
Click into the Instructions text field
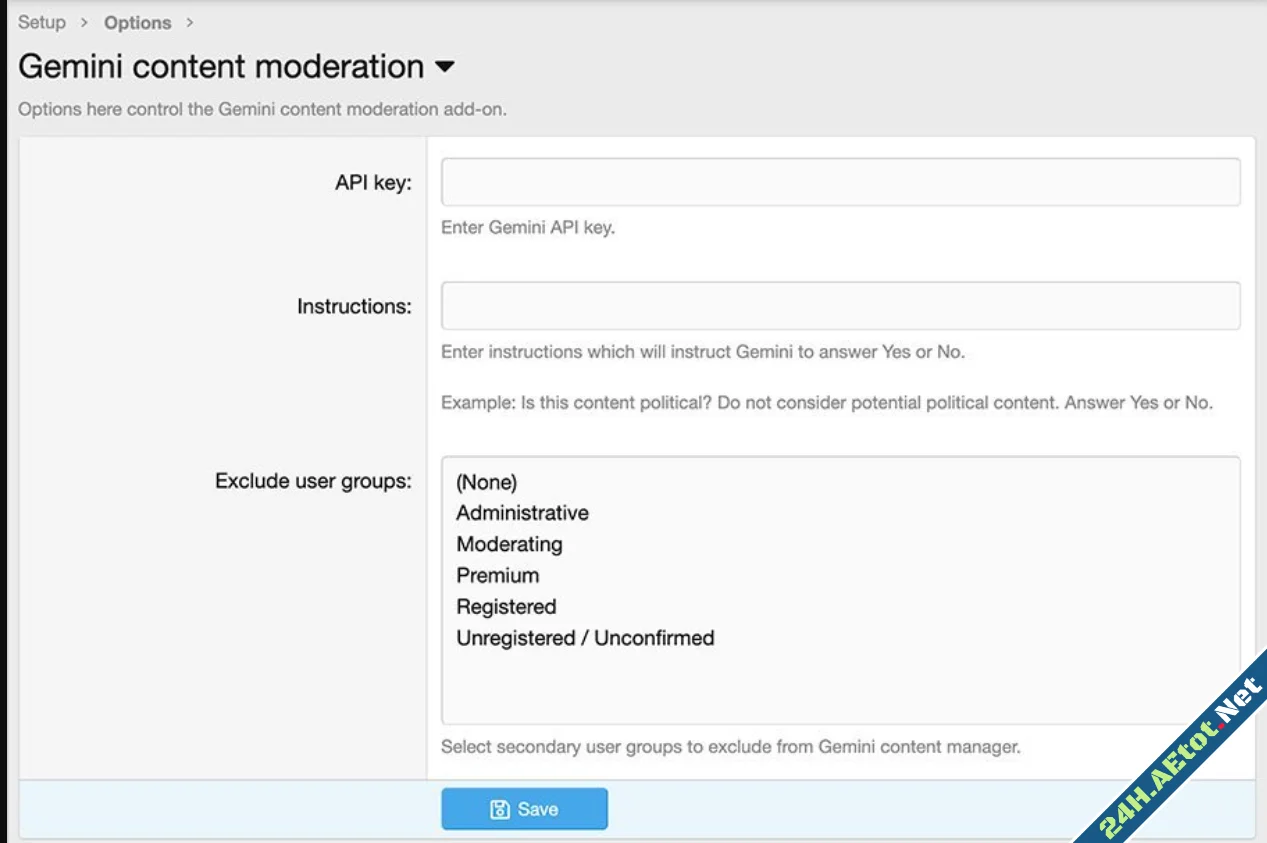(x=840, y=306)
